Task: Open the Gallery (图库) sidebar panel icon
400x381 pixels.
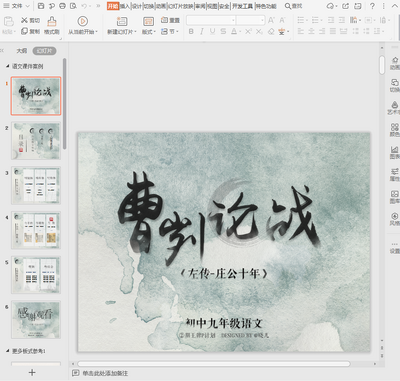Action: [x=395, y=197]
